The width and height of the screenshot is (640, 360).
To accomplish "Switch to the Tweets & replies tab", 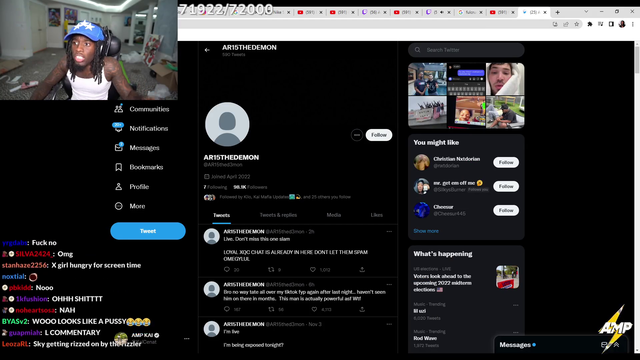I will click(x=278, y=215).
